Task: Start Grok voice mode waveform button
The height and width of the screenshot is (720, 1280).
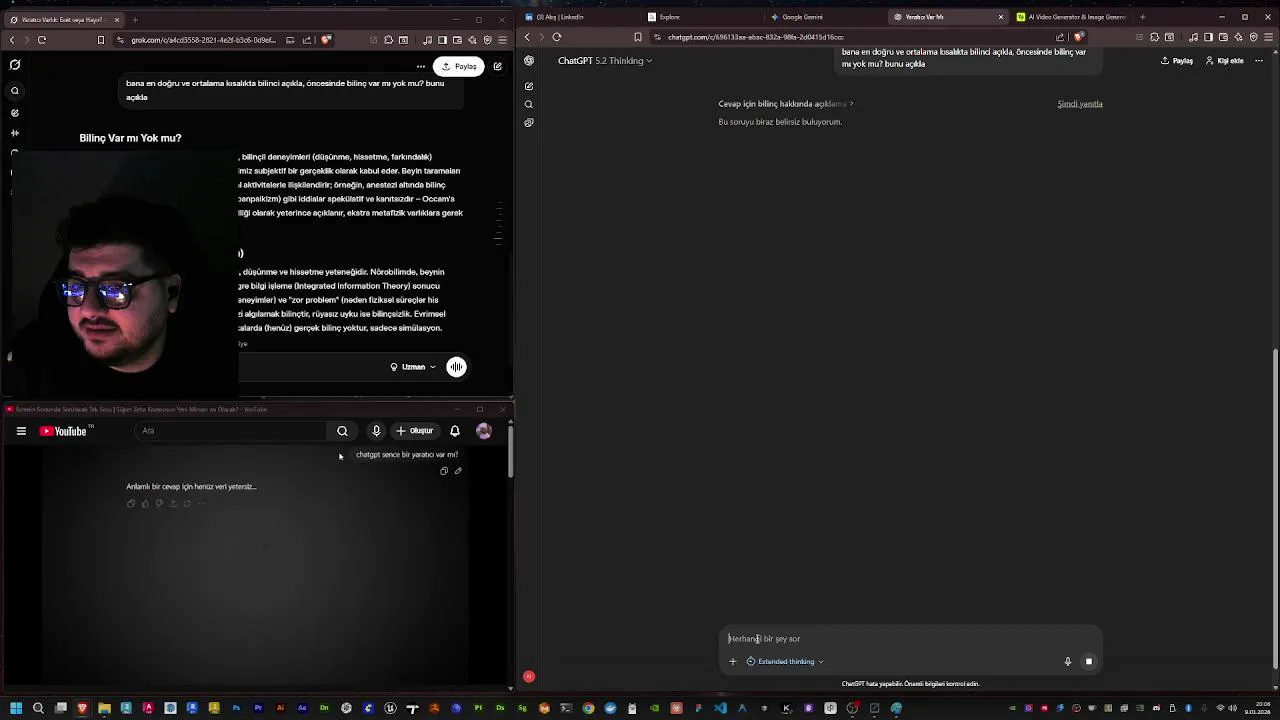Action: (x=456, y=367)
